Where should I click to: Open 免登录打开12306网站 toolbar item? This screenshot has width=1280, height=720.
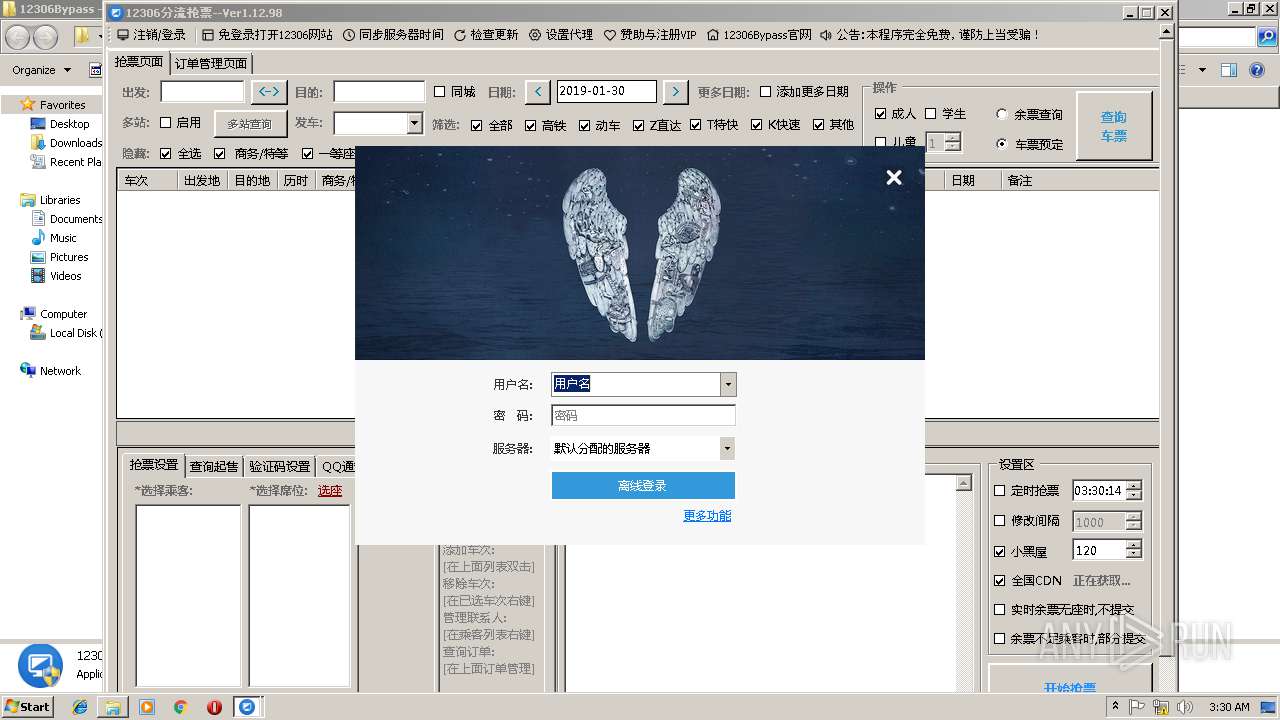[x=267, y=34]
